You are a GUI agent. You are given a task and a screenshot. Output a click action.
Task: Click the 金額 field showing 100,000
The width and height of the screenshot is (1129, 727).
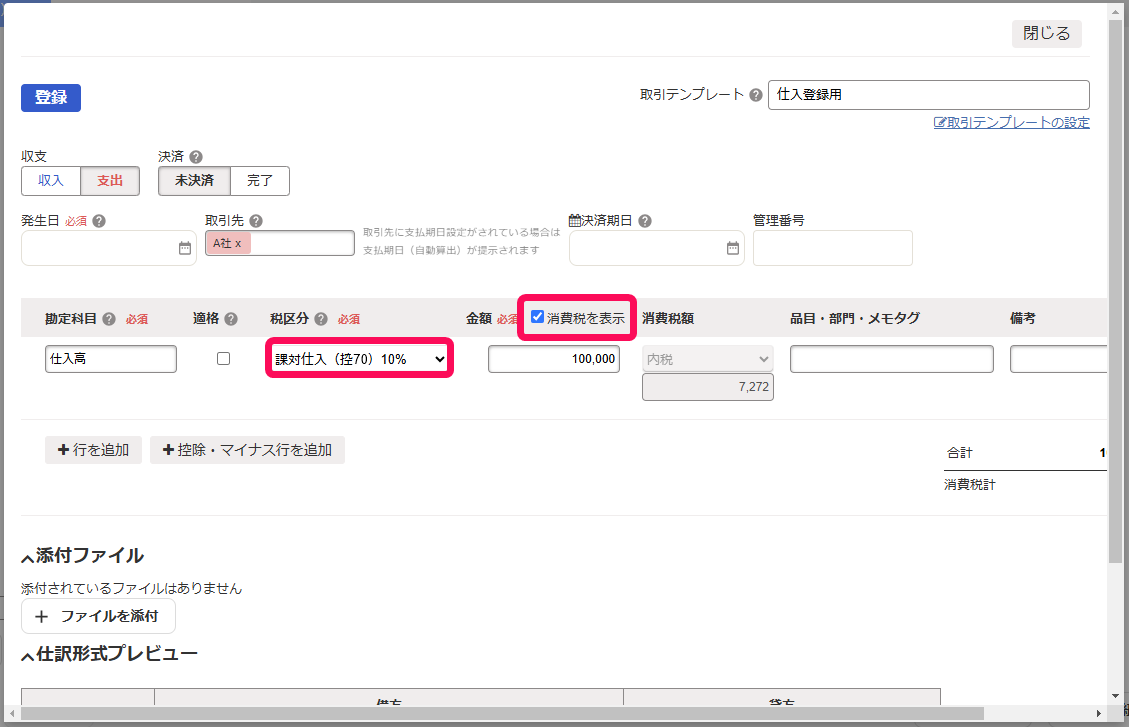pyautogui.click(x=554, y=358)
